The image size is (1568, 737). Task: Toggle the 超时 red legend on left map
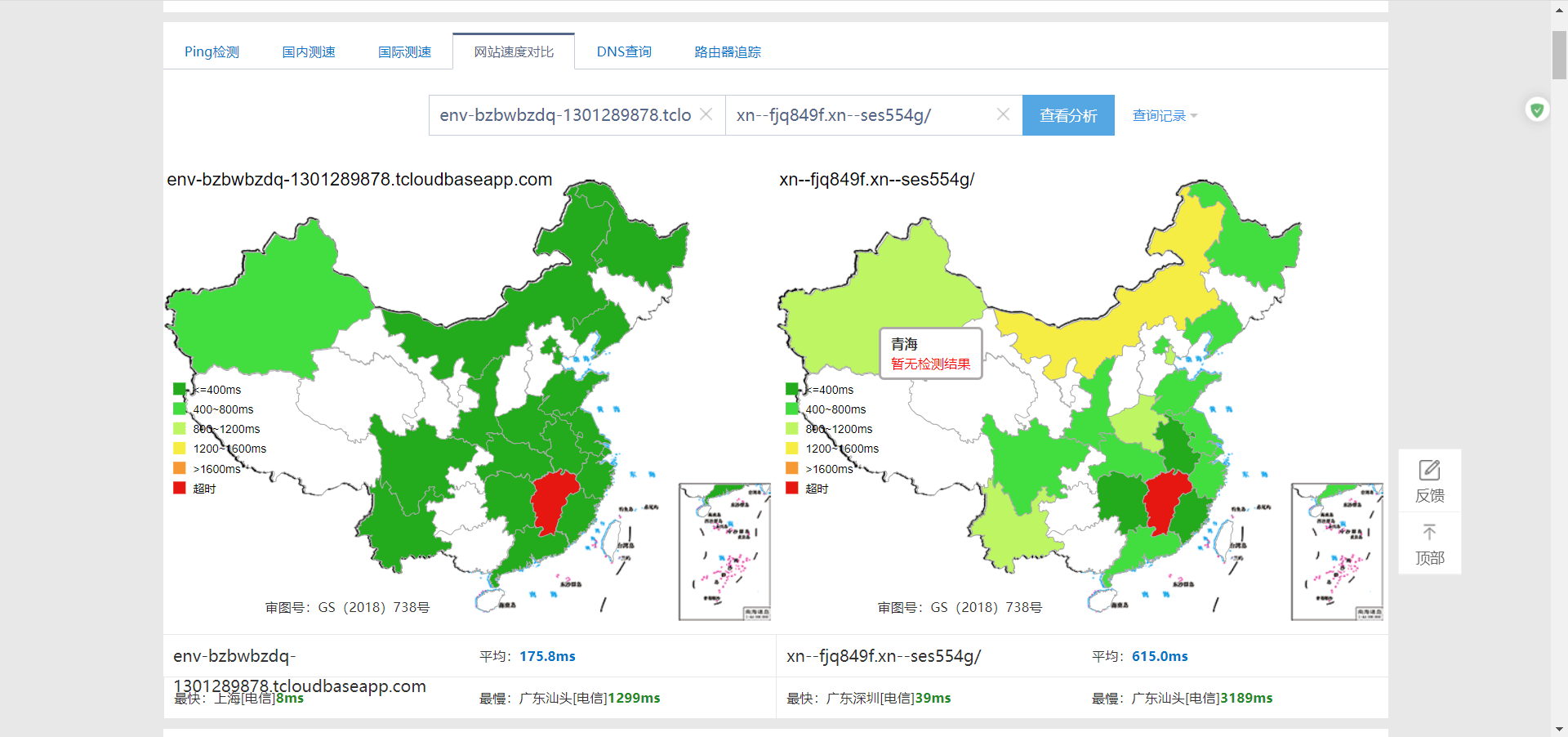[x=180, y=489]
